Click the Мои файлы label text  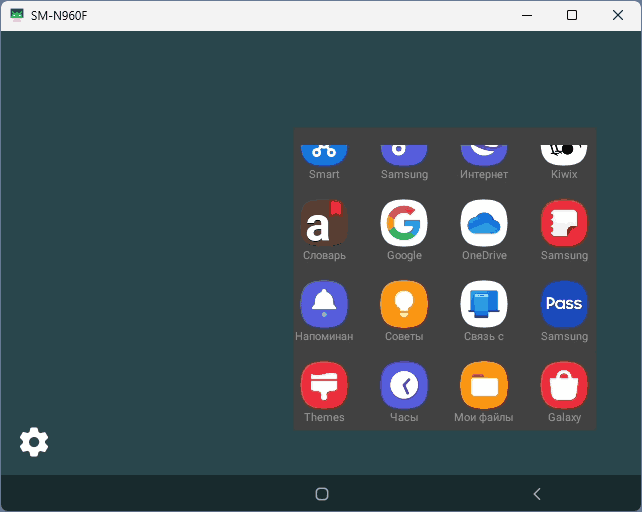click(484, 417)
